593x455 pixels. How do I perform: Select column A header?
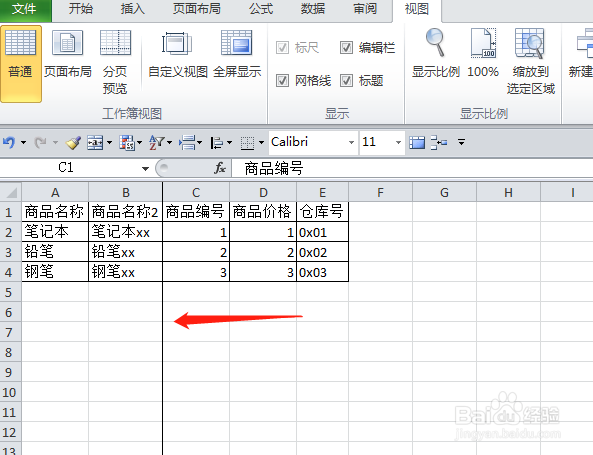pos(55,192)
